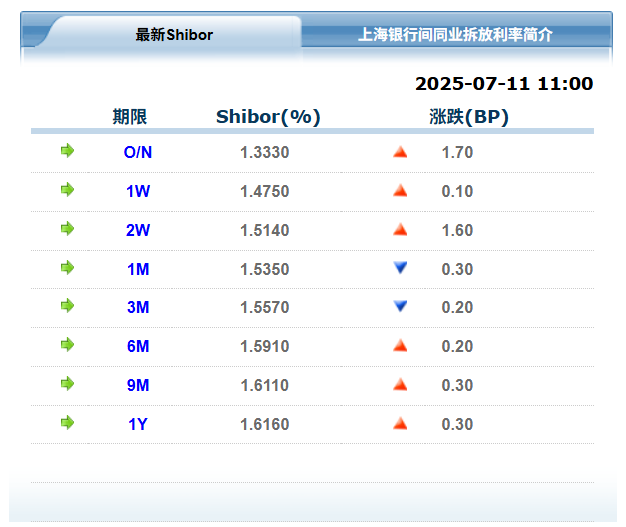Click the 1M change value 0.30

click(457, 269)
